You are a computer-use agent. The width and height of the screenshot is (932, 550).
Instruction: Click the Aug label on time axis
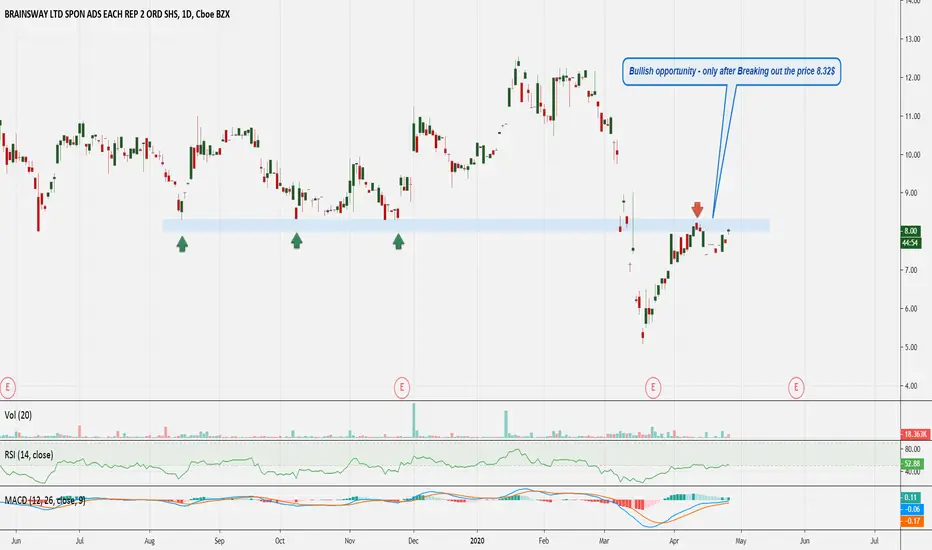pos(149,541)
